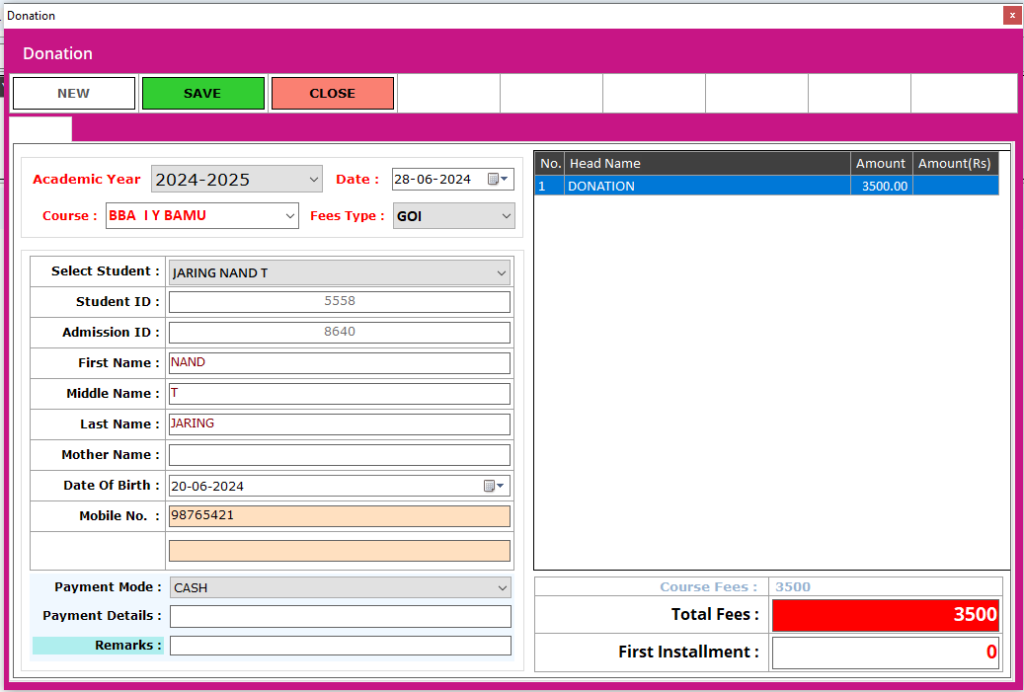Expand the Payment Mode dropdown
The height and width of the screenshot is (692, 1024).
(501, 588)
